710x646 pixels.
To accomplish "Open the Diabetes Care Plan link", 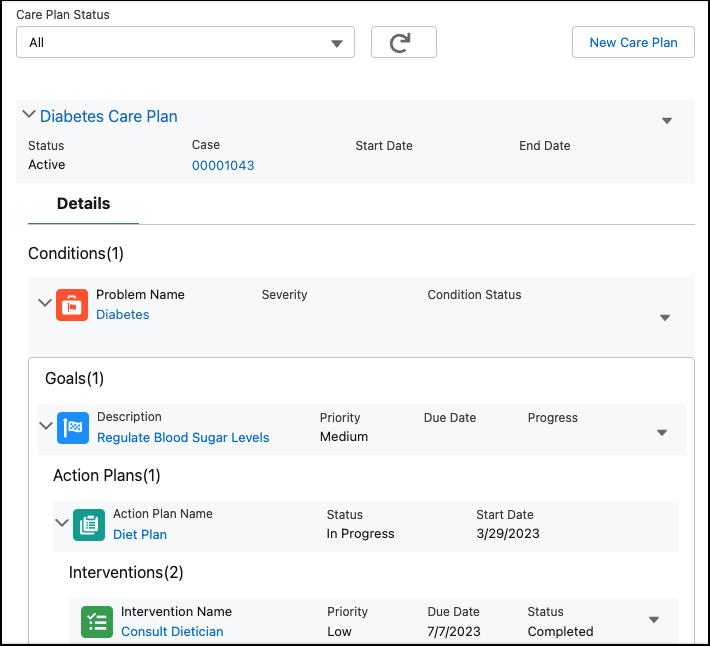I will point(109,116).
